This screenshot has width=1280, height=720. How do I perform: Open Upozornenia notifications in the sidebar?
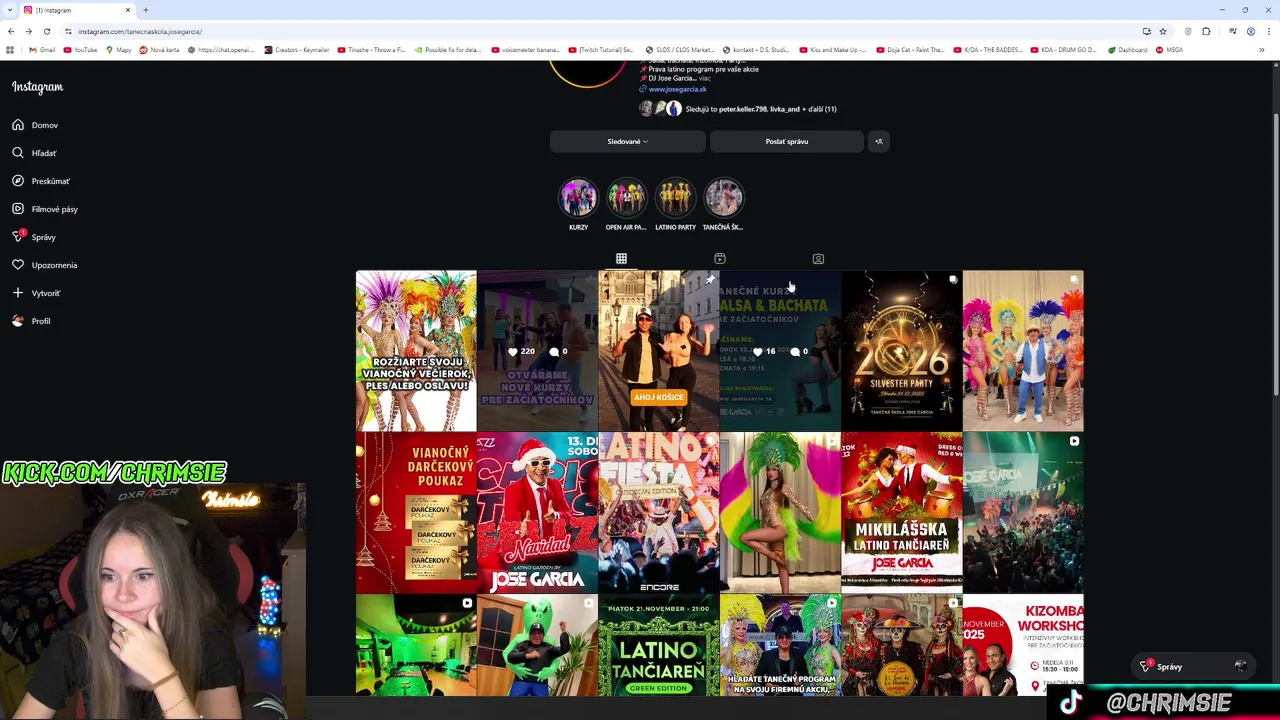(45, 265)
